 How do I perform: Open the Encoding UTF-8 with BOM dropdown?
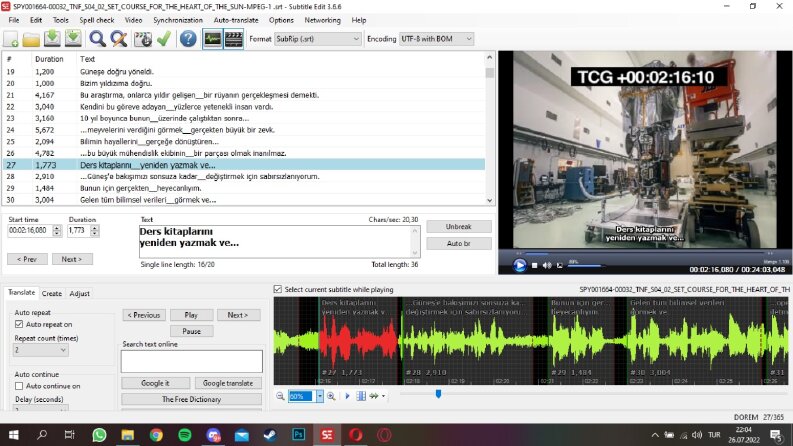coord(436,39)
